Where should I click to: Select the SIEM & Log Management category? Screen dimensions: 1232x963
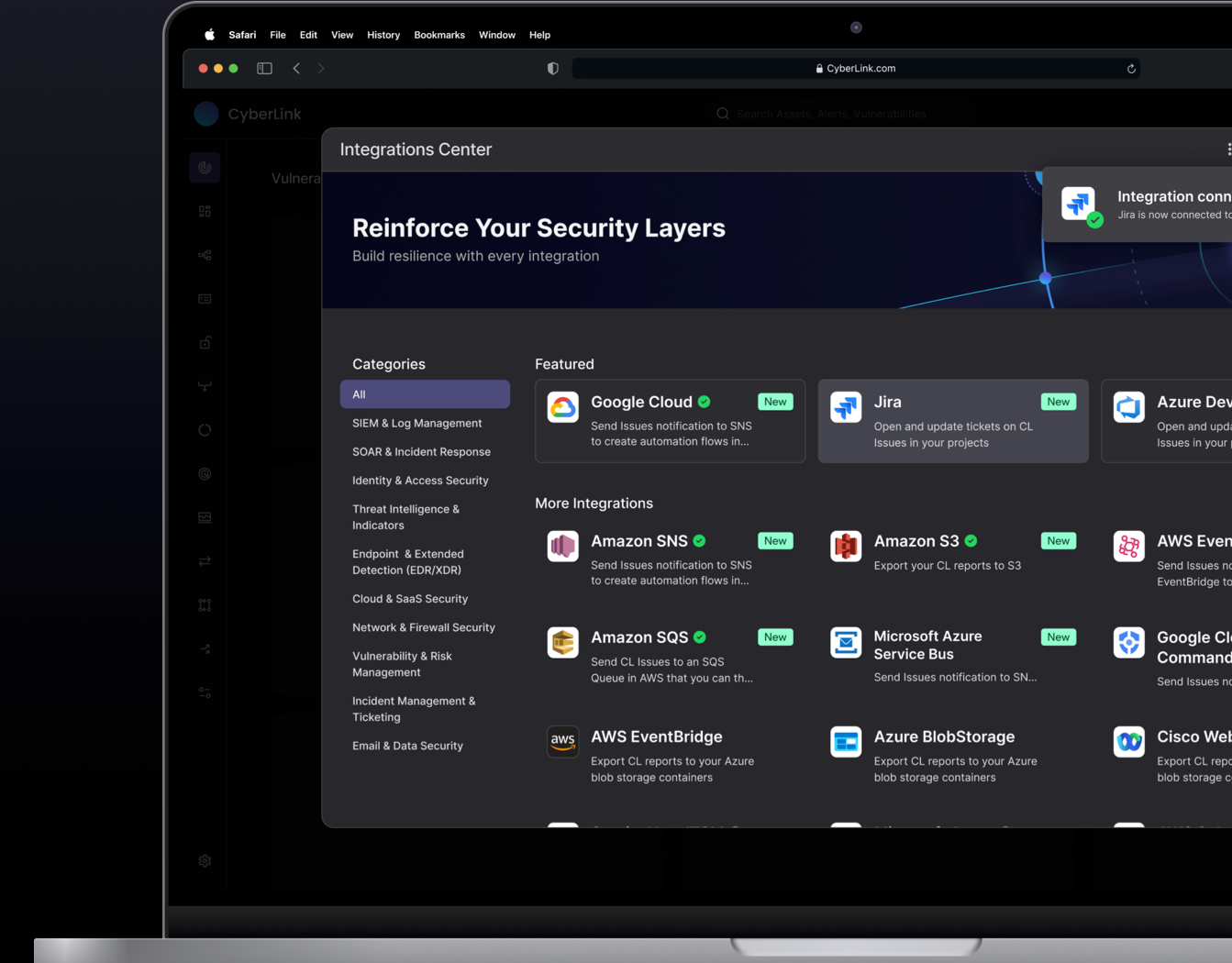click(416, 423)
